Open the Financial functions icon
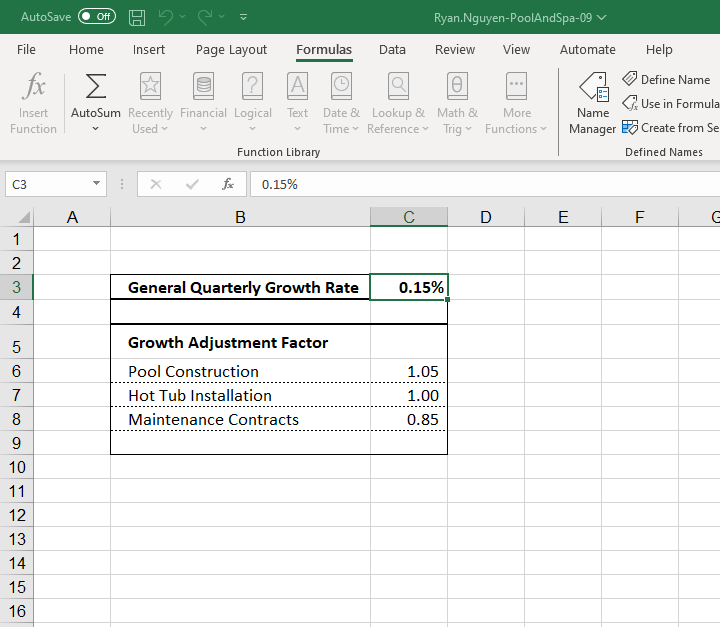 point(203,86)
